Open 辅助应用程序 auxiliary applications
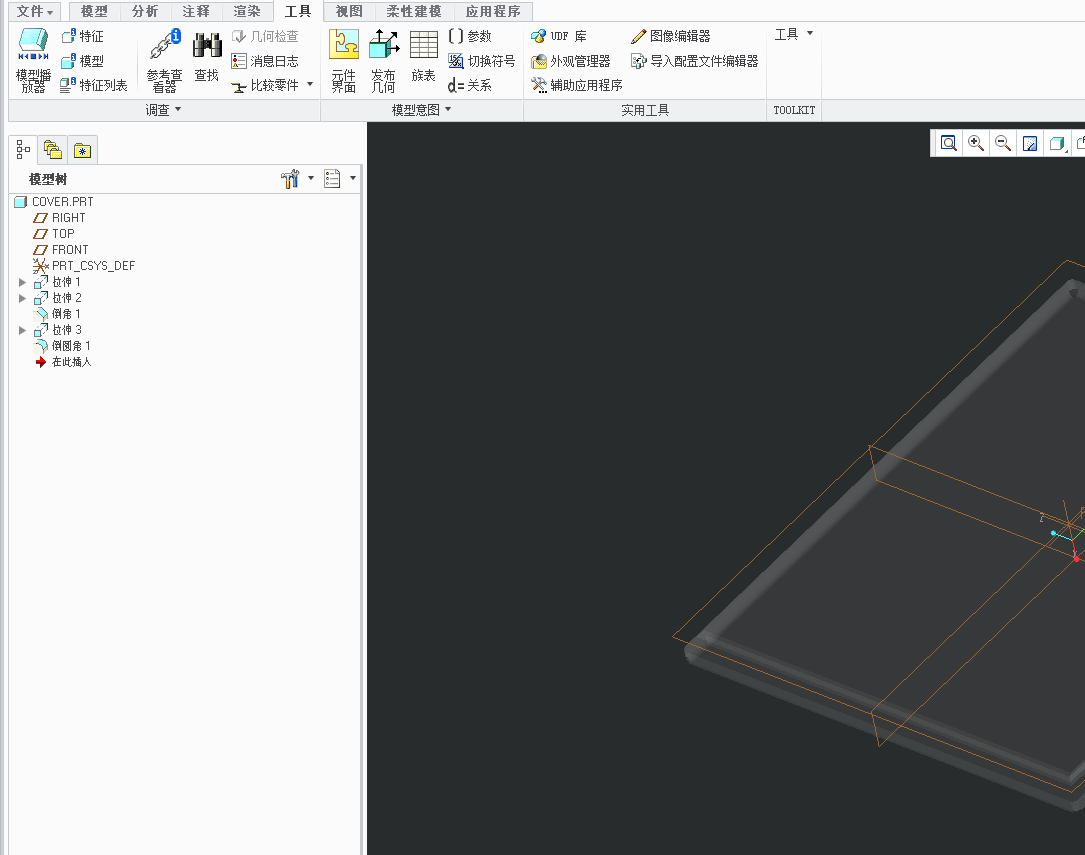The height and width of the screenshot is (855, 1085). (577, 85)
